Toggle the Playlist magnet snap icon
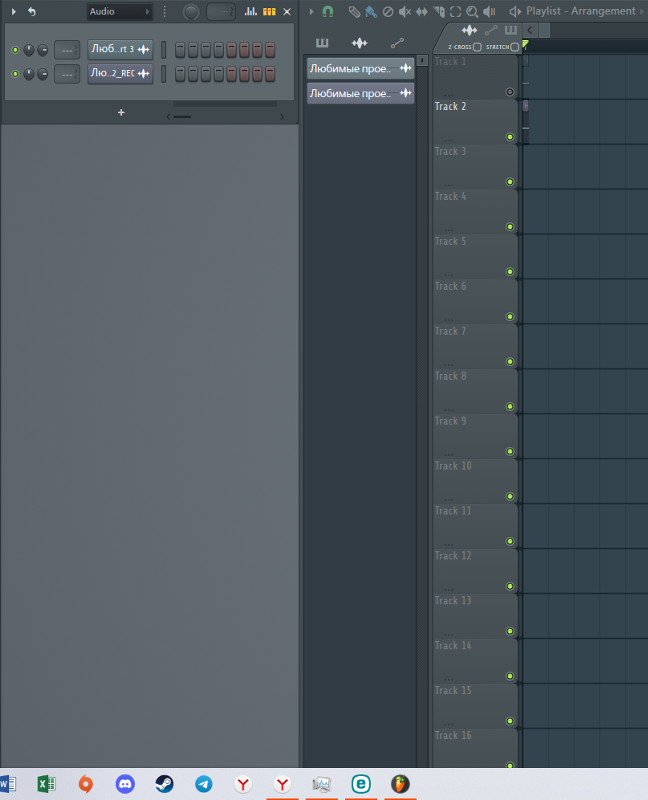The width and height of the screenshot is (648, 800). point(328,11)
